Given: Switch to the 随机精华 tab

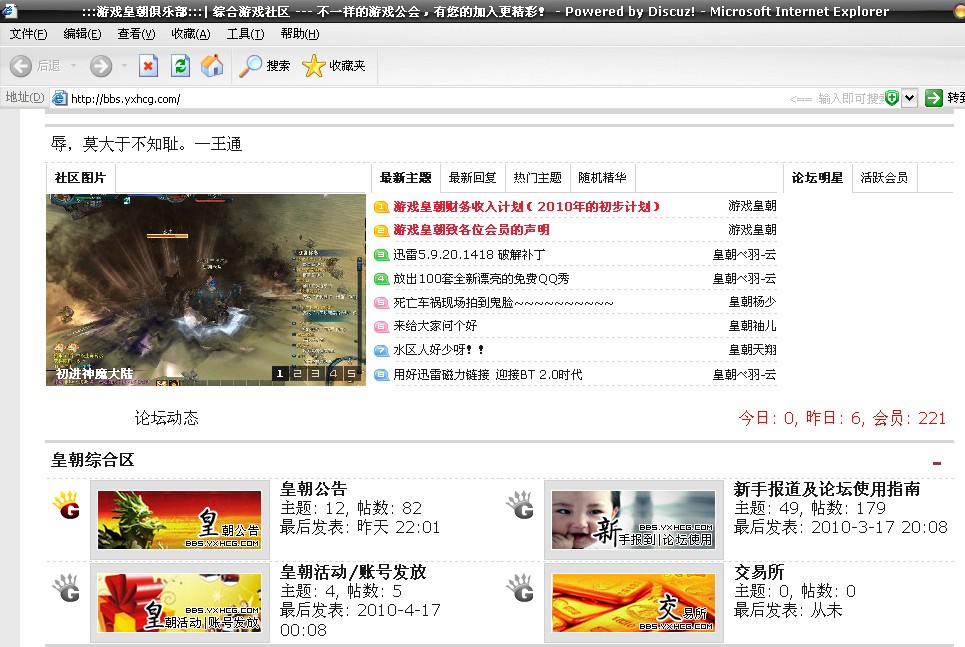Looking at the screenshot, I should pos(603,178).
